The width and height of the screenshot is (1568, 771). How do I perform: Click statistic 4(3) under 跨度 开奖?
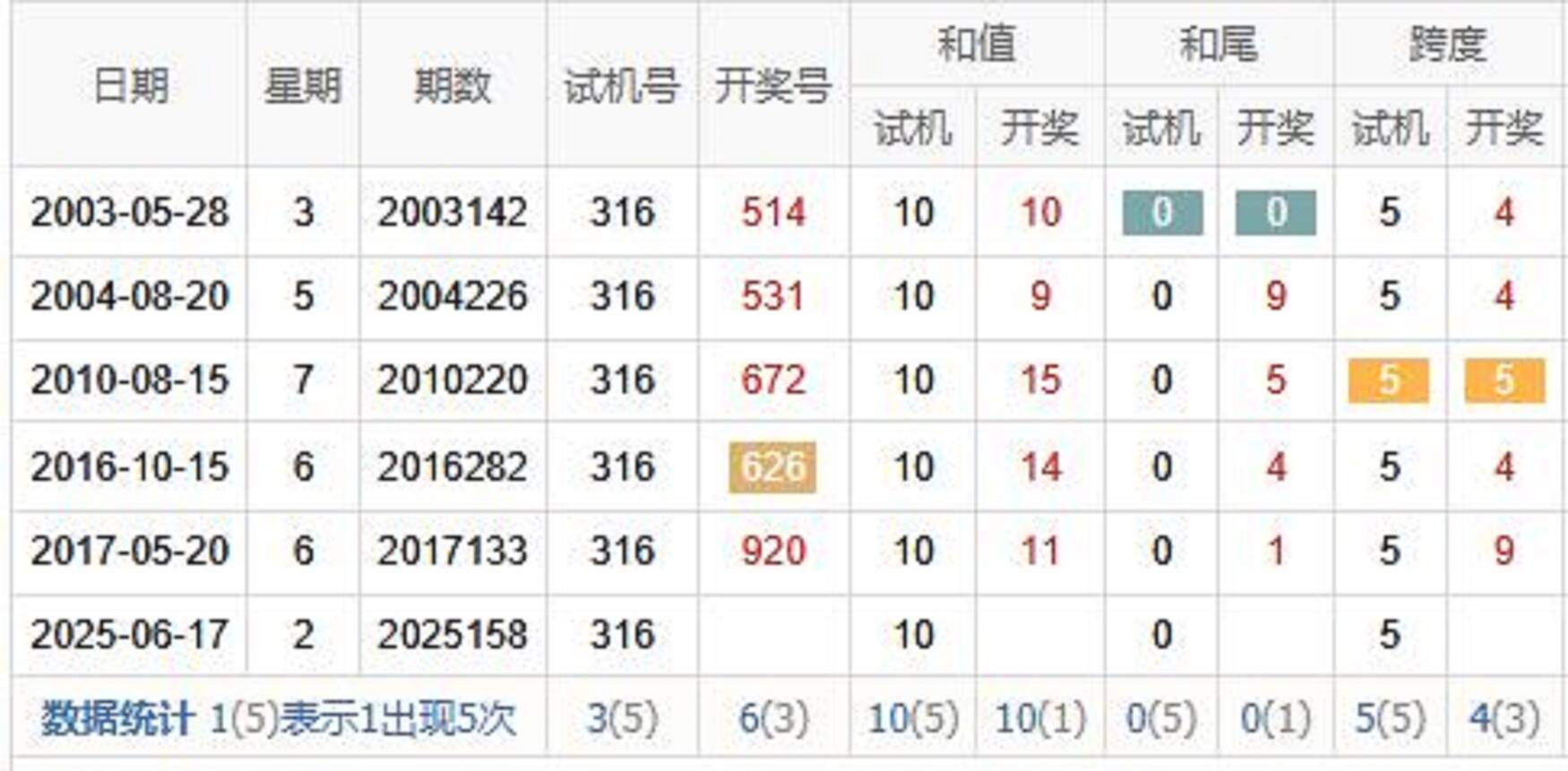[1504, 719]
